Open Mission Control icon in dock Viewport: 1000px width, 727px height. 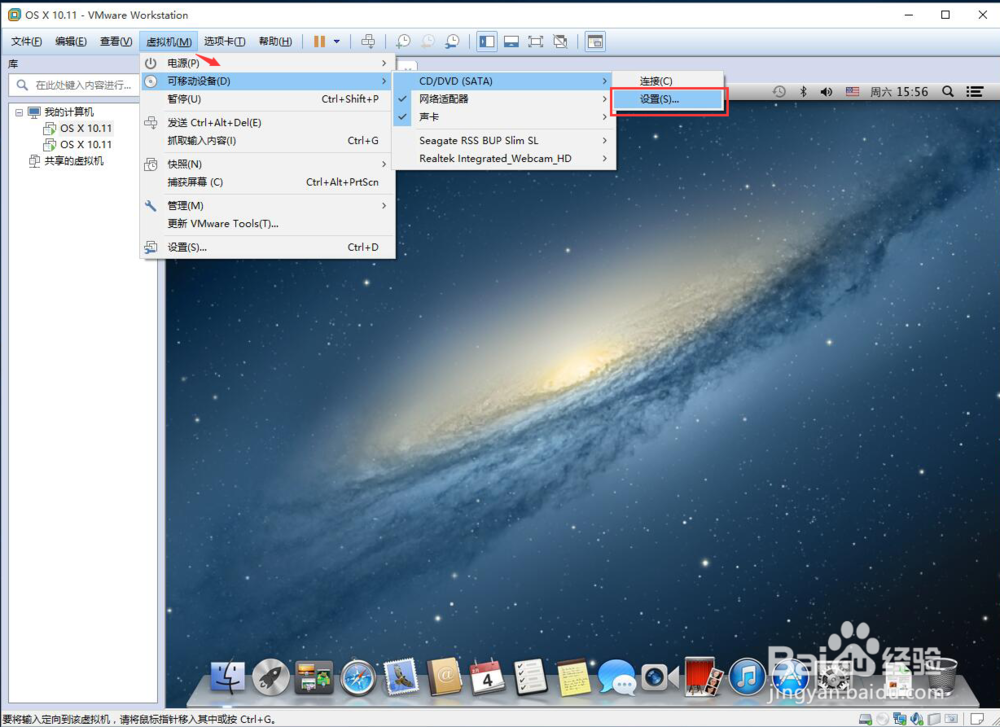314,677
